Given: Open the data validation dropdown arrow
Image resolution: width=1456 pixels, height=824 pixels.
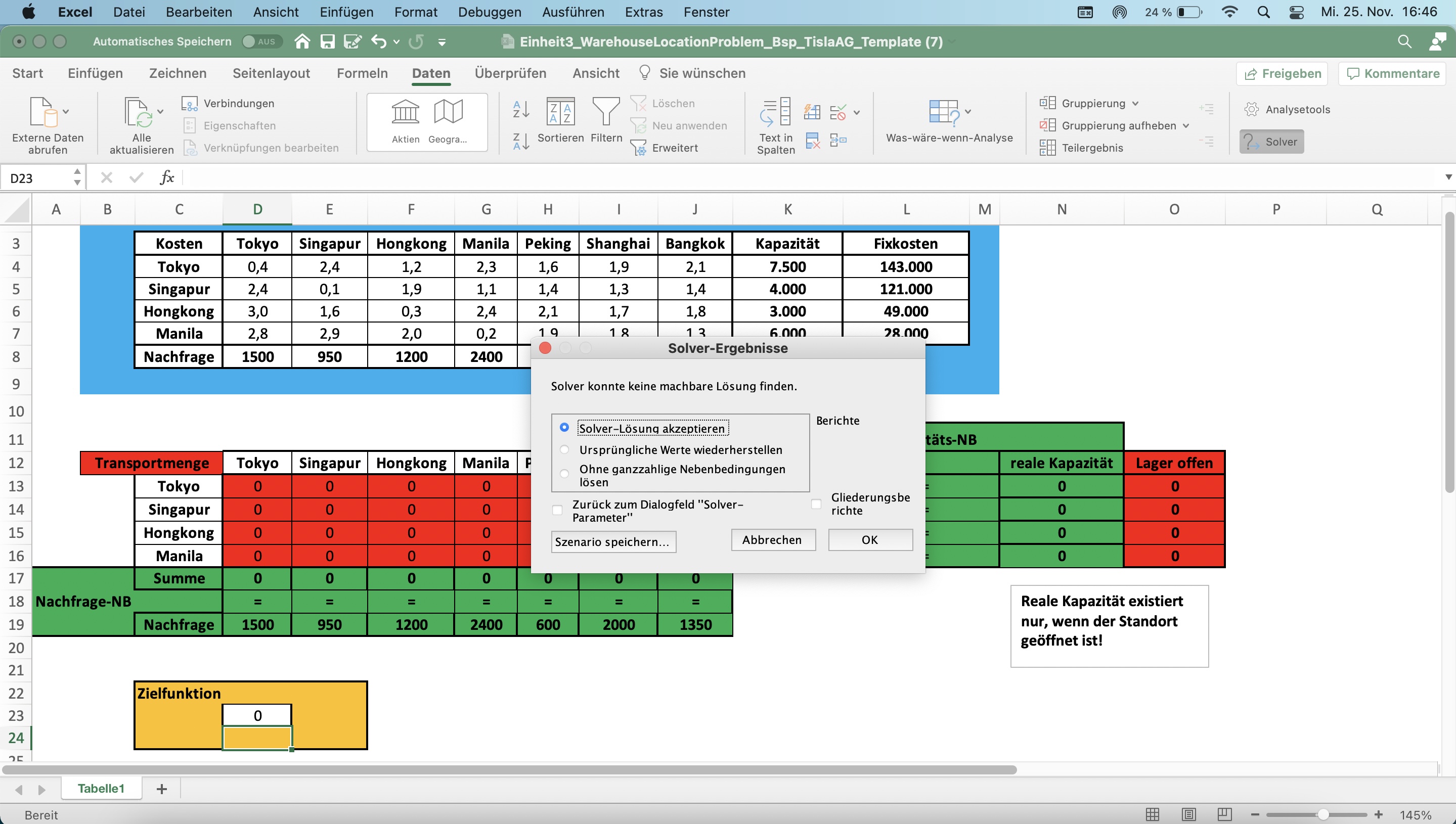Looking at the screenshot, I should (x=857, y=112).
